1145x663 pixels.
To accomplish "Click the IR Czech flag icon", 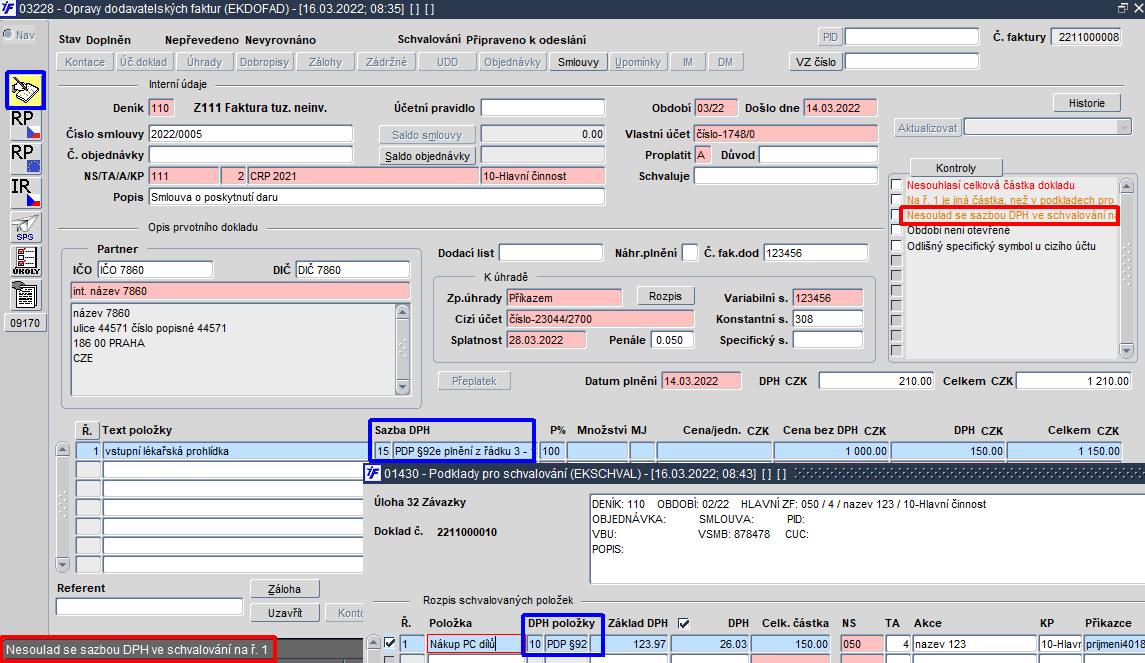I will pos(26,192).
